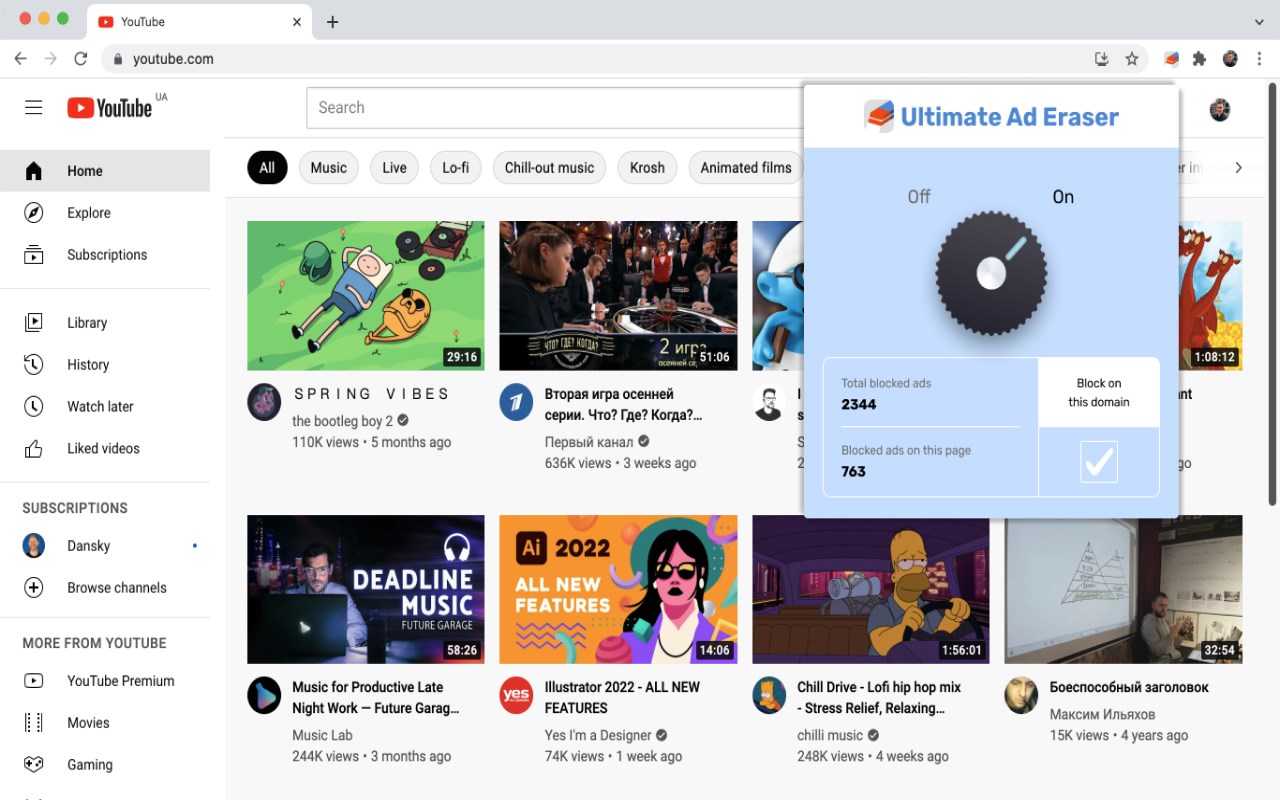
Task: Click the YouTube account avatar
Action: pos(1219,109)
